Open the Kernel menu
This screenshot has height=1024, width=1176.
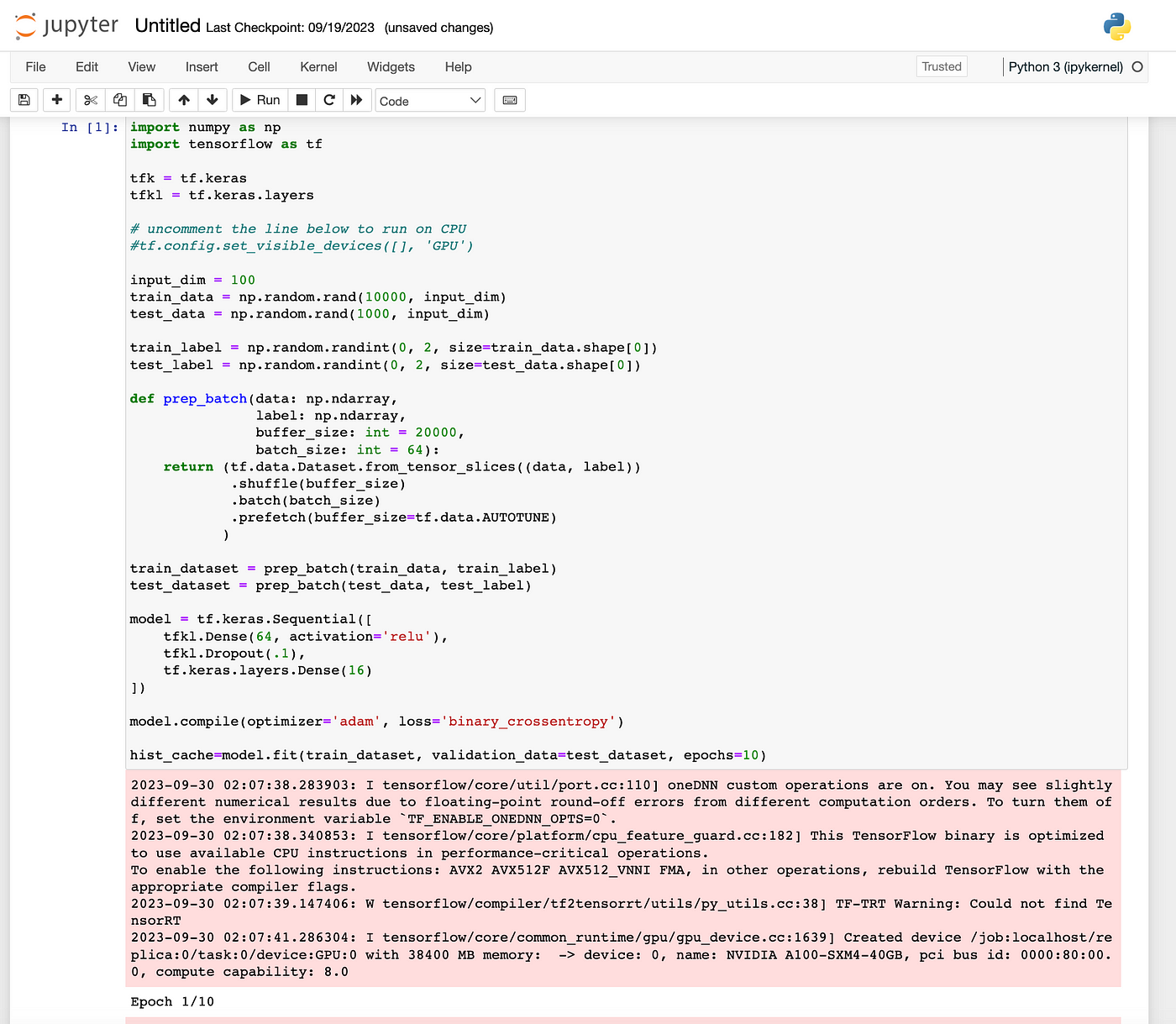(318, 67)
